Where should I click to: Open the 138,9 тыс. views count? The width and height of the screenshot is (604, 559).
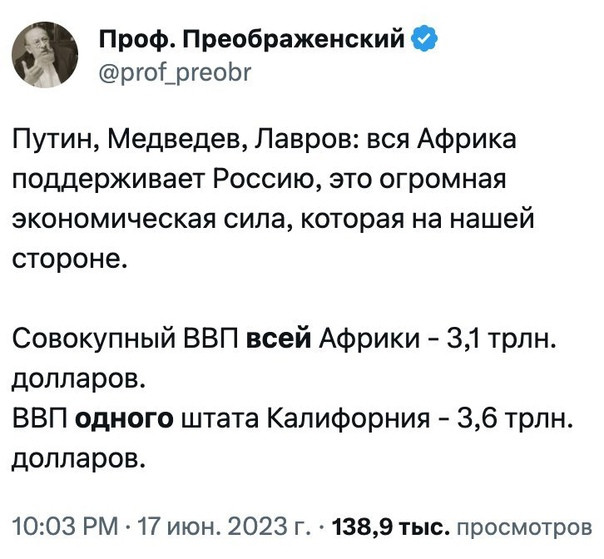[391, 526]
